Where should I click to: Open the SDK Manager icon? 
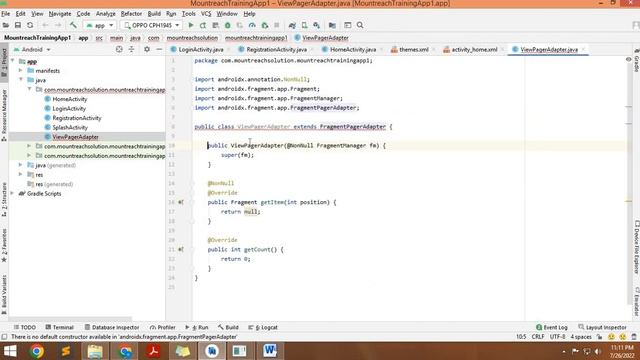pyautogui.click(x=317, y=25)
